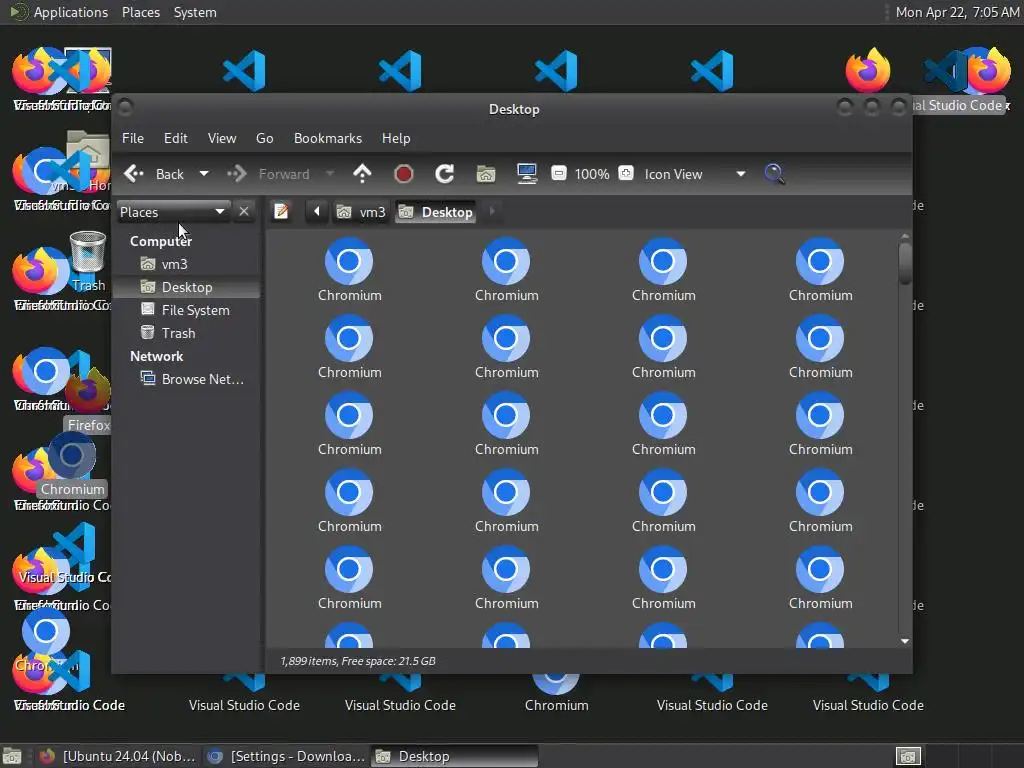Select Trash icon on the desktop
This screenshot has height=768, width=1024.
(88, 261)
